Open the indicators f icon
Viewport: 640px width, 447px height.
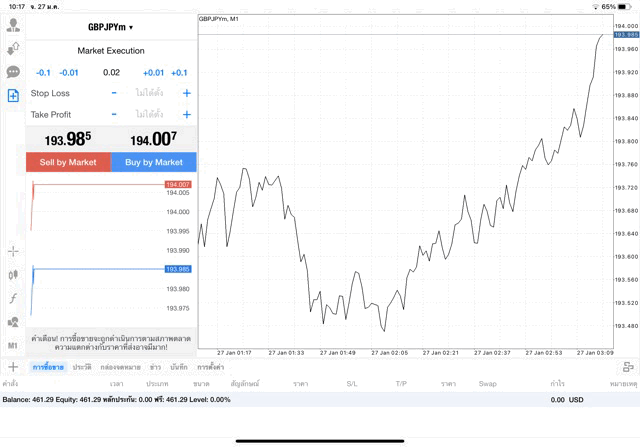coord(13,298)
